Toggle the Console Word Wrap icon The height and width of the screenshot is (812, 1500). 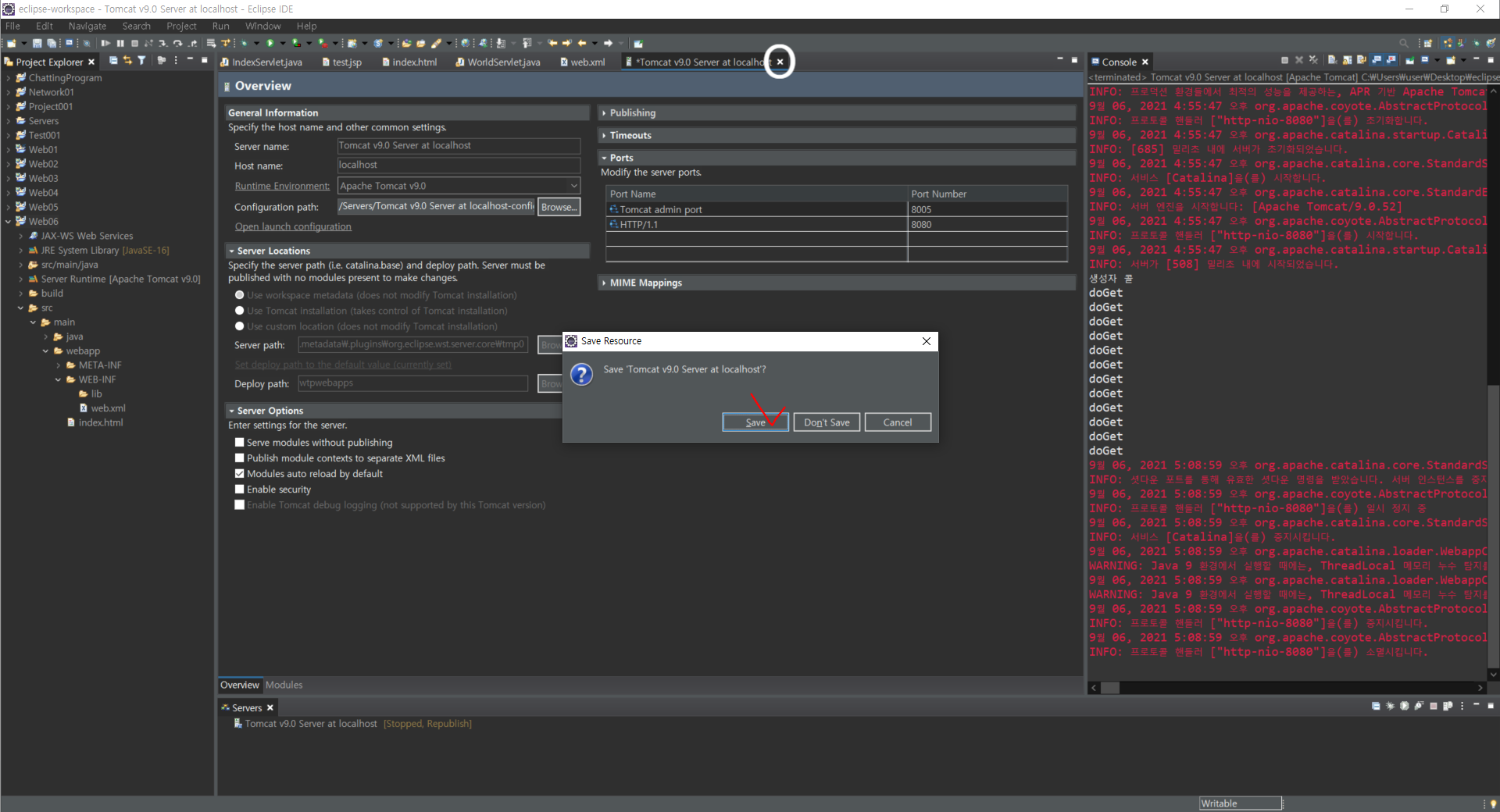(x=1361, y=60)
